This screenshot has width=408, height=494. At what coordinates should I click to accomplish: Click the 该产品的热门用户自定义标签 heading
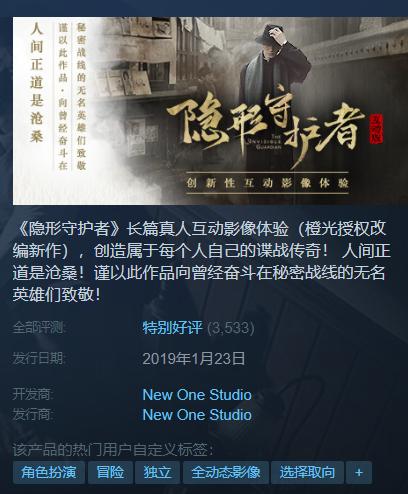point(113,449)
